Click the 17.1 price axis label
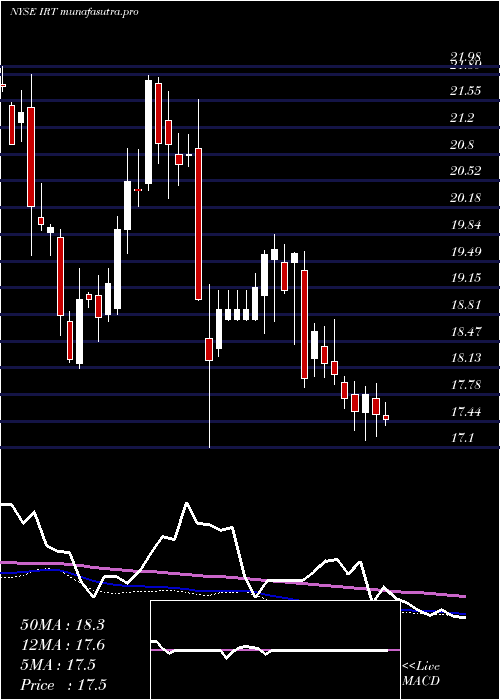 coord(462,438)
